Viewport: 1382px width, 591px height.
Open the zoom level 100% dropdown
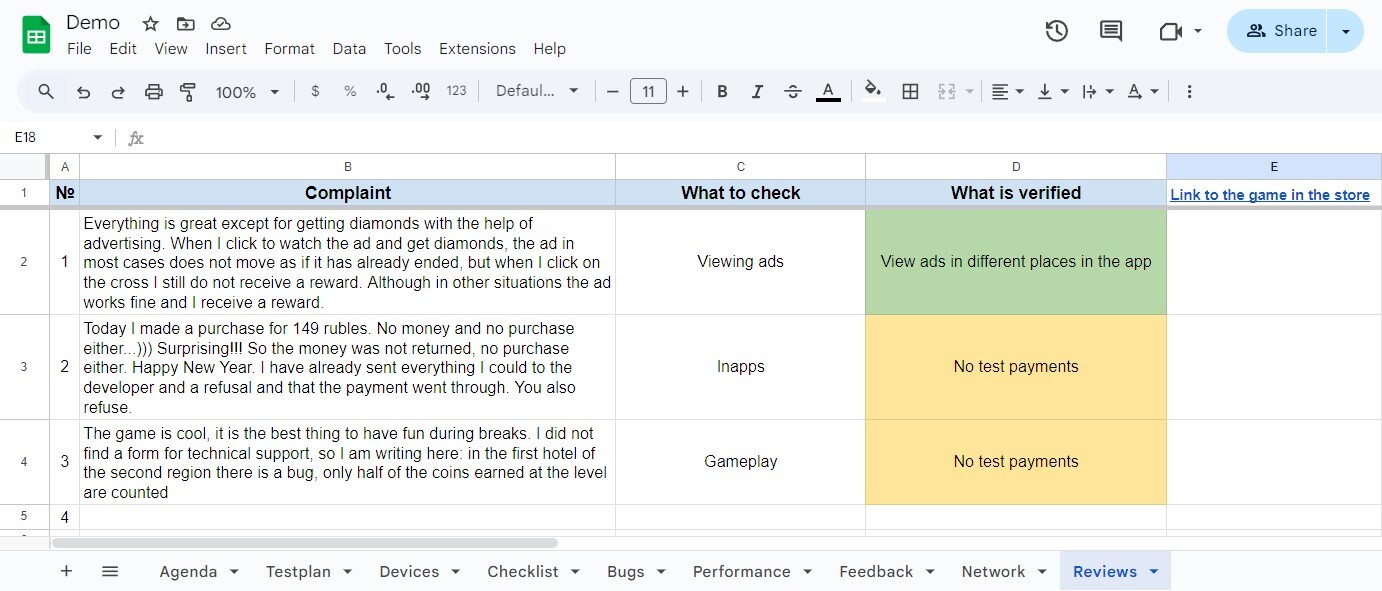click(x=247, y=92)
